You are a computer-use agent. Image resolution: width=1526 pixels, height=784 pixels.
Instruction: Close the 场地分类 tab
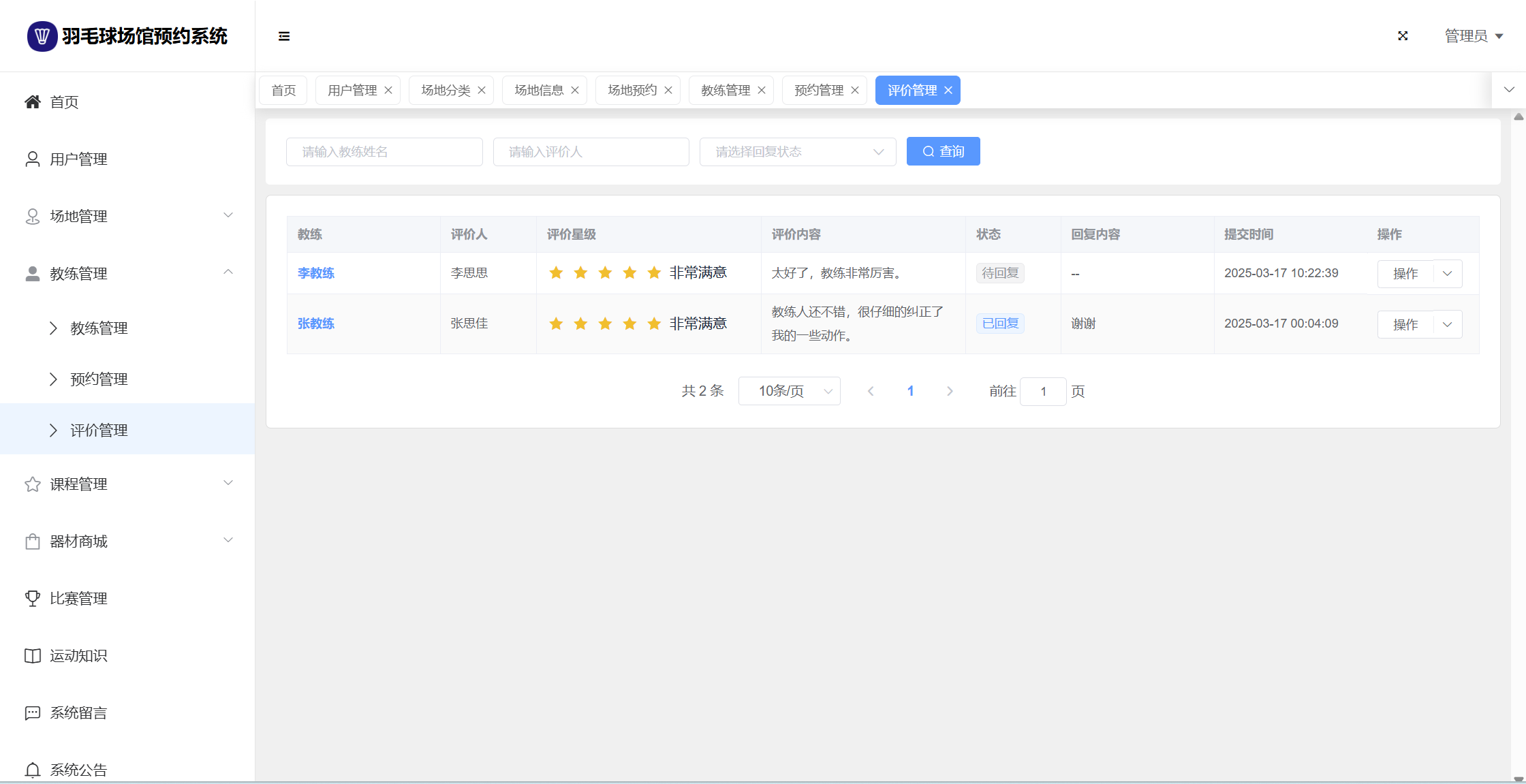click(482, 91)
